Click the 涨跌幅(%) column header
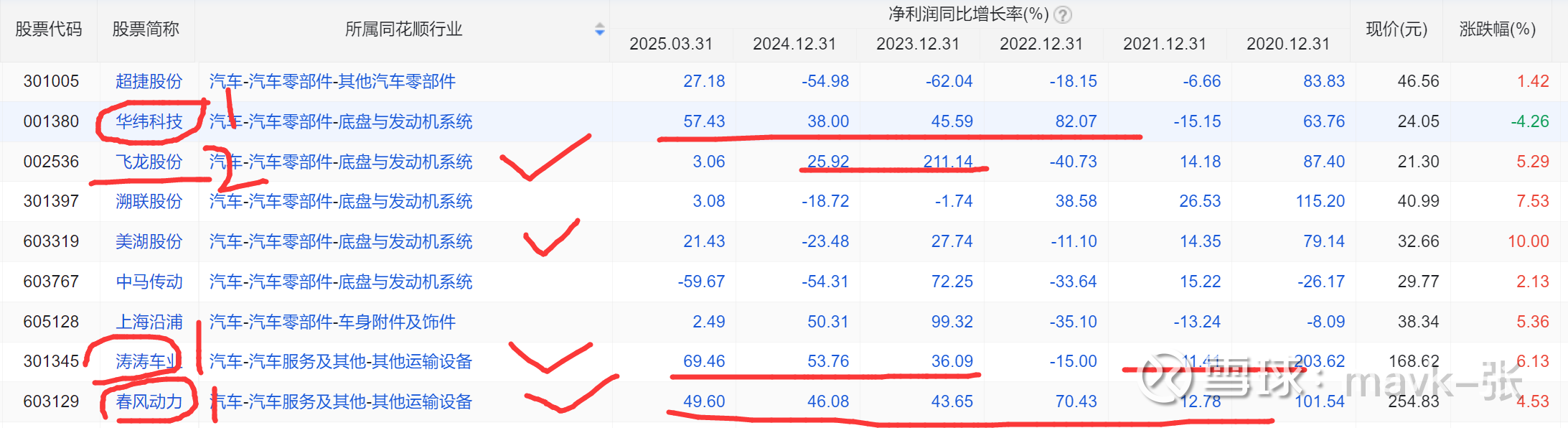1568x428 pixels. (1498, 29)
